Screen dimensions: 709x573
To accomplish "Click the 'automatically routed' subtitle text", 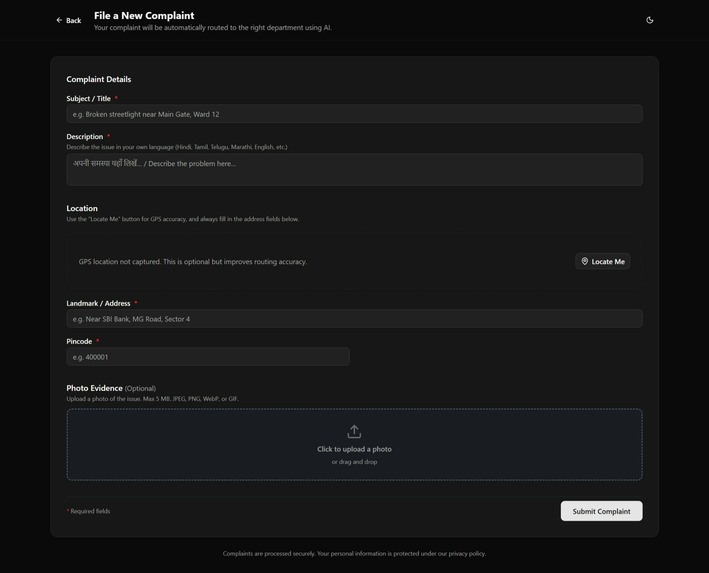I will coord(213,28).
